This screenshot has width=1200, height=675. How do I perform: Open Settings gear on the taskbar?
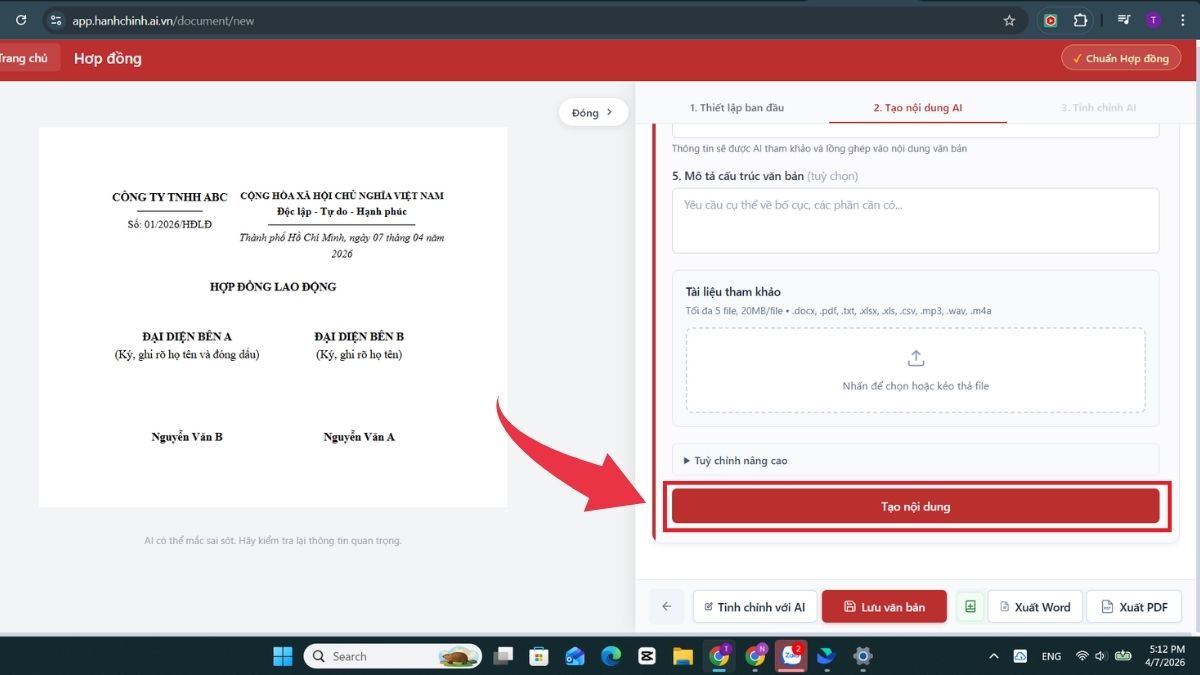(x=863, y=656)
